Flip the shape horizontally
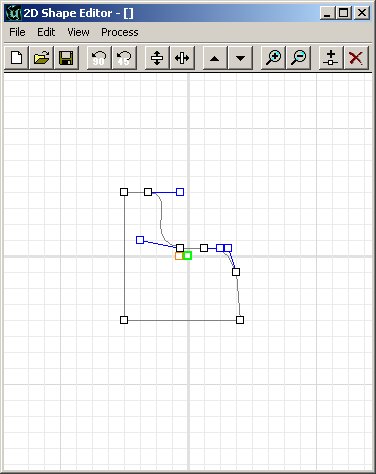 182,58
